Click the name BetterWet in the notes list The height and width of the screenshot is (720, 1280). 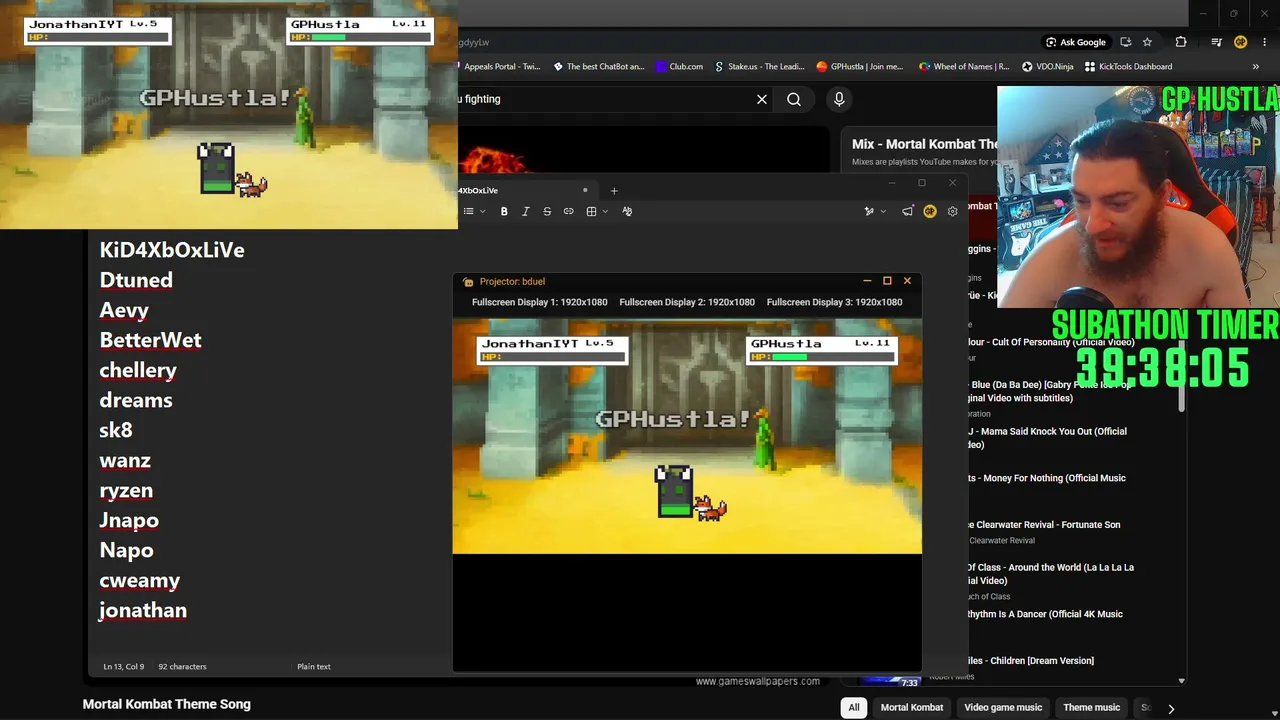(x=150, y=340)
